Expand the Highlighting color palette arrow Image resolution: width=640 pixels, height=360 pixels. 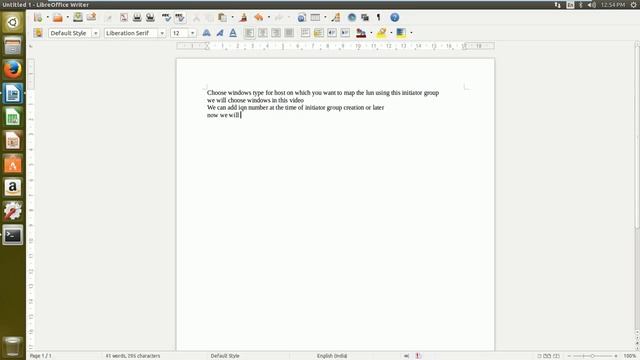(391, 33)
